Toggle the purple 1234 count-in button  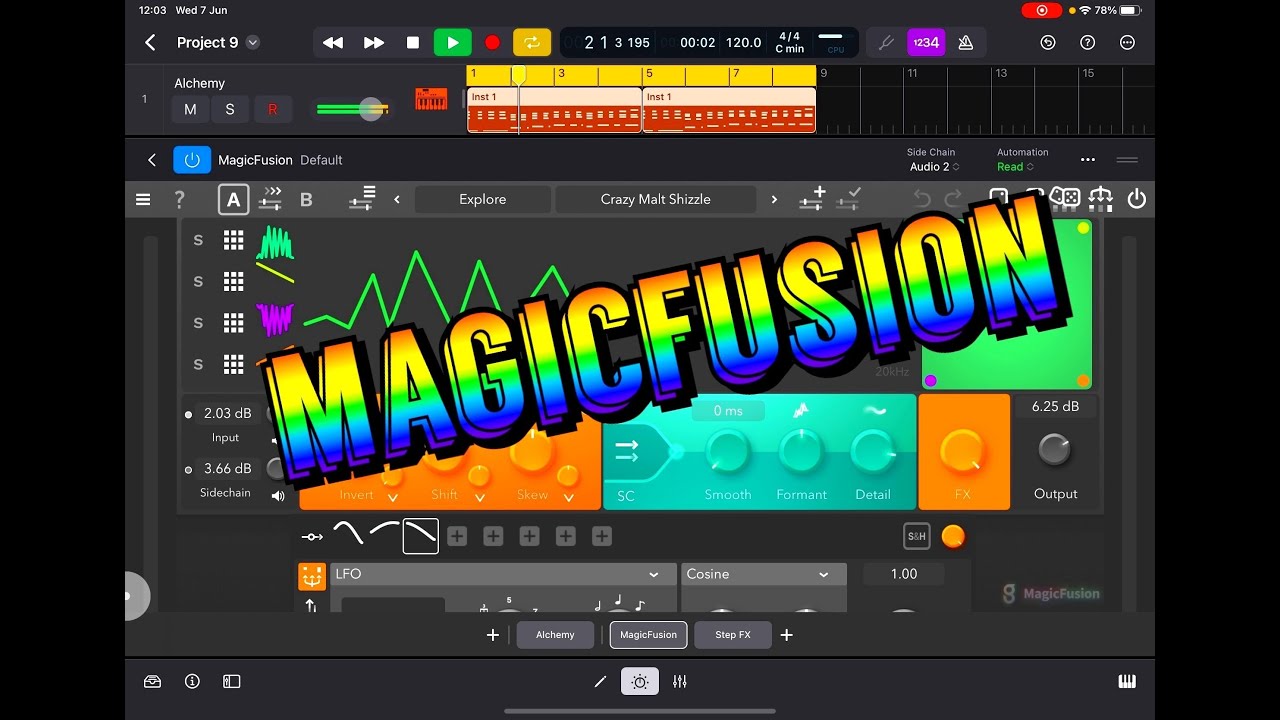coord(926,42)
